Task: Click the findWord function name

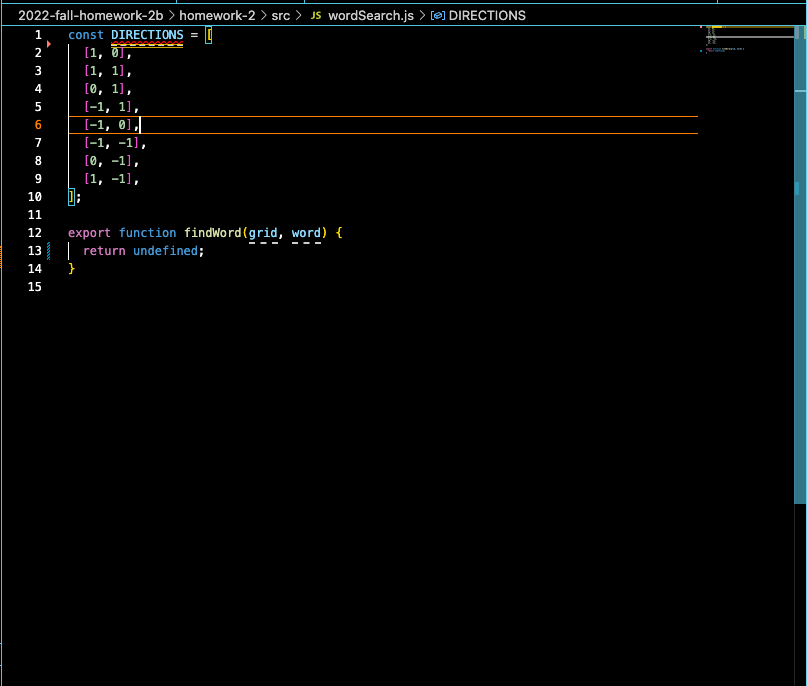Action: 213,233
